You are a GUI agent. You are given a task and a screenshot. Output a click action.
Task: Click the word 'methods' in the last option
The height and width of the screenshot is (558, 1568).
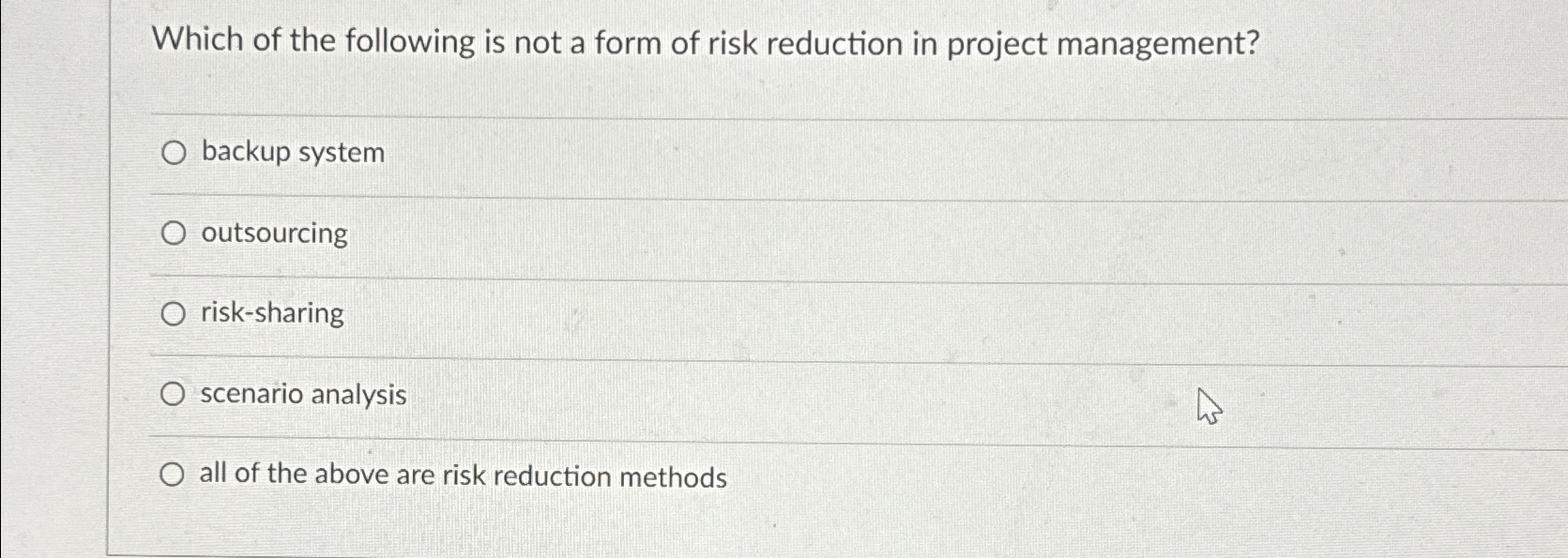[673, 477]
